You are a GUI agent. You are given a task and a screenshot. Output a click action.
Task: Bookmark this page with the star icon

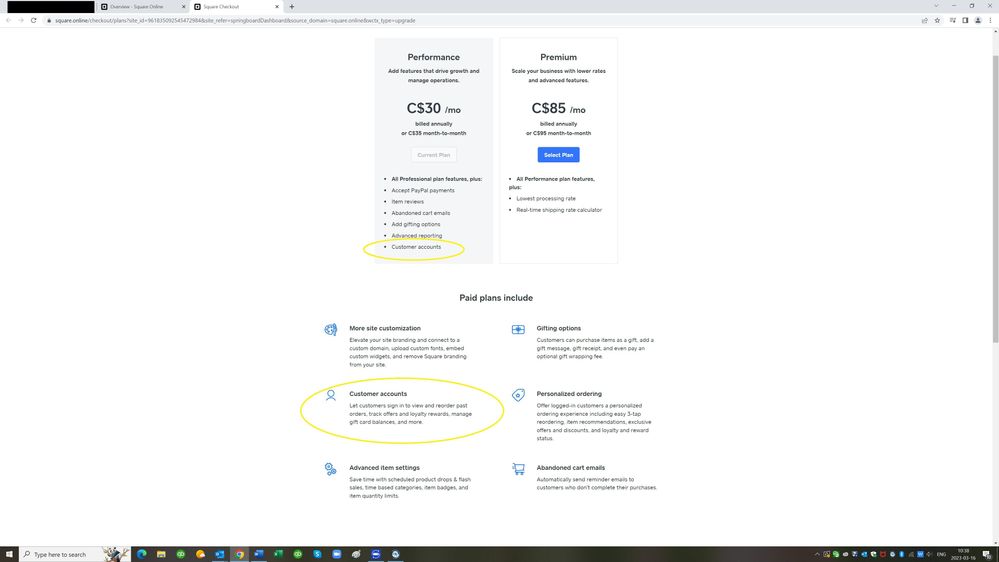pos(937,20)
